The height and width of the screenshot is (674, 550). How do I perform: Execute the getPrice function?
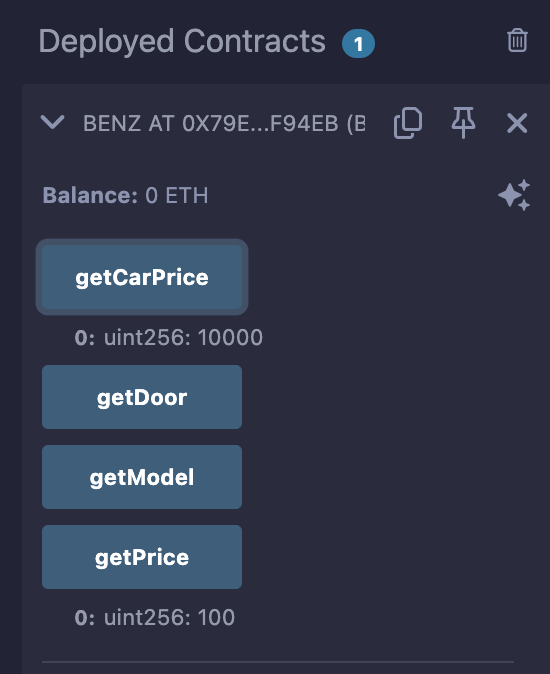142,557
